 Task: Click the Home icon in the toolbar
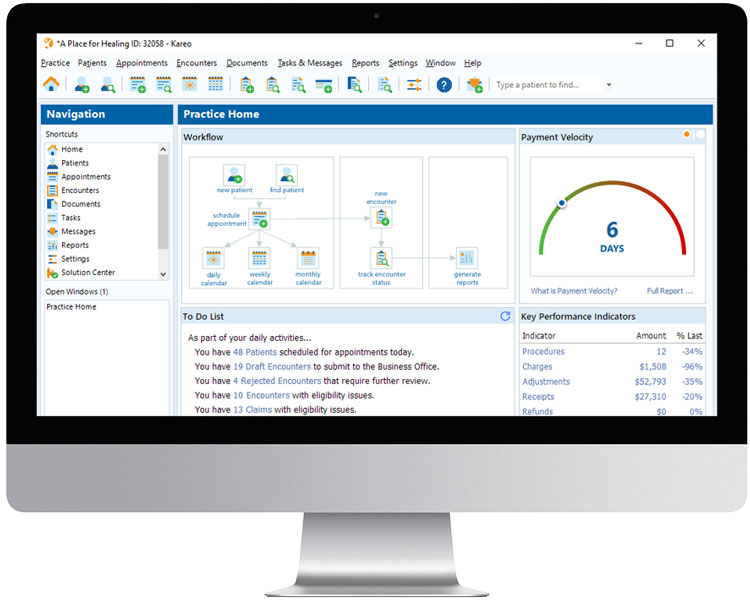[x=50, y=85]
